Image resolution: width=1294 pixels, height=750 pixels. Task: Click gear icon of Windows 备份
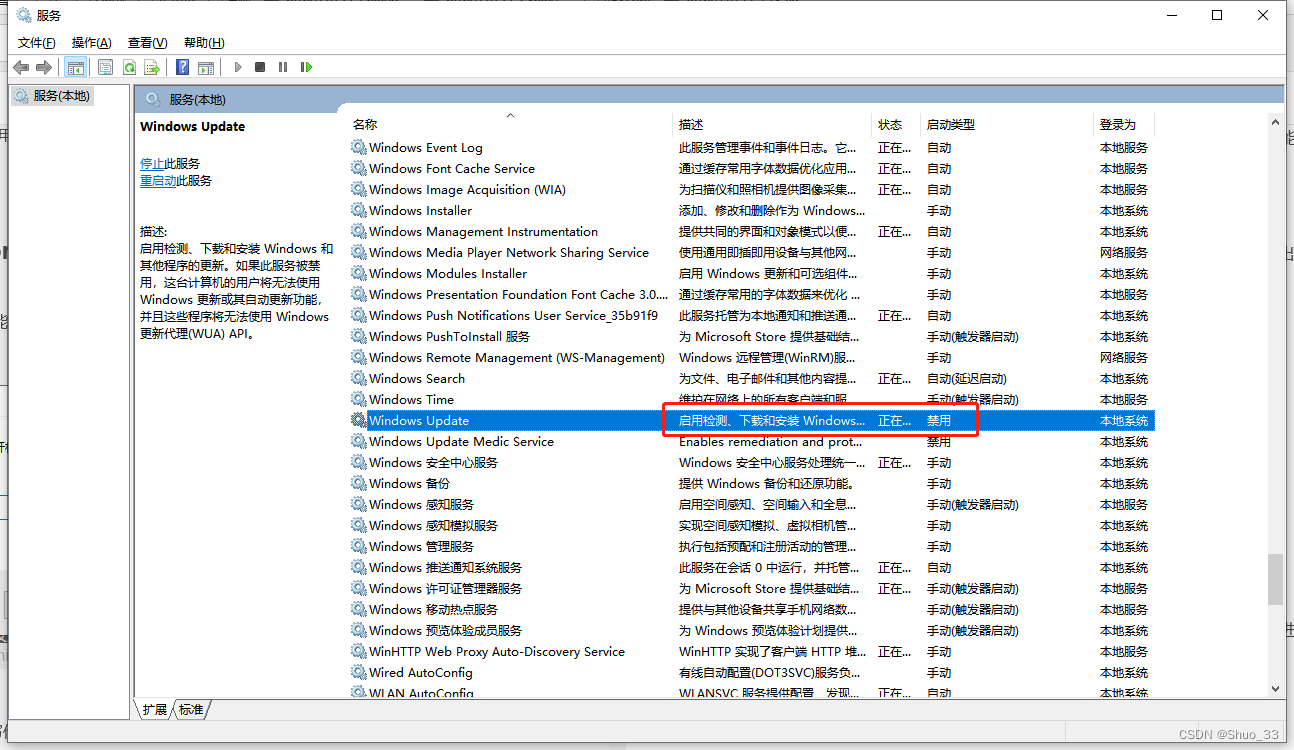coord(359,483)
